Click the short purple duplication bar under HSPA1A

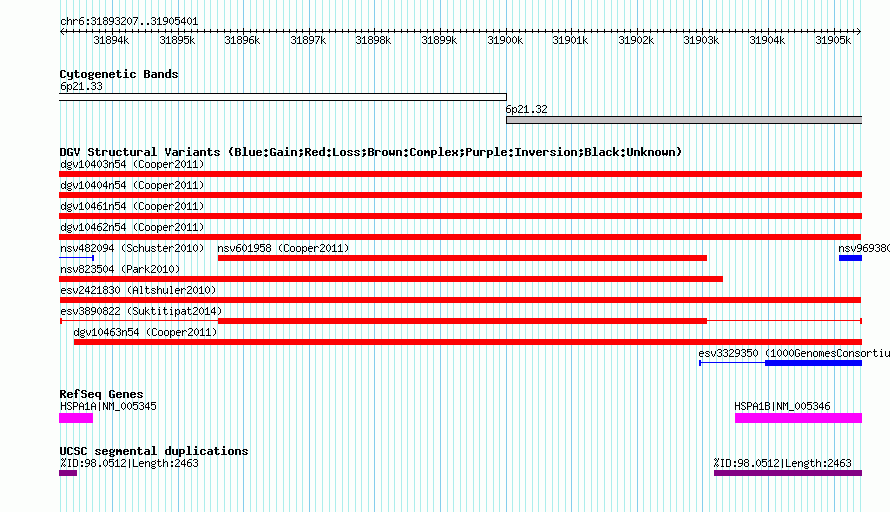pyautogui.click(x=68, y=473)
